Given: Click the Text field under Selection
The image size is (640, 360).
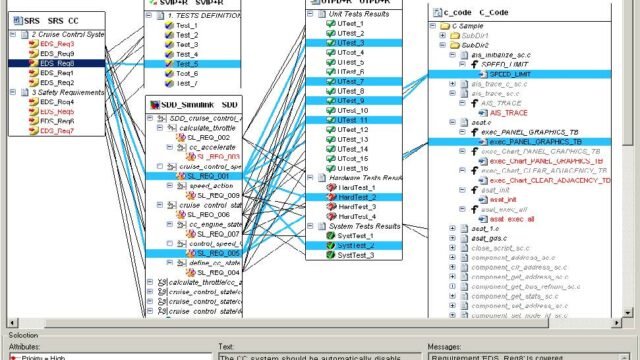Looking at the screenshot, I should pos(320,357).
